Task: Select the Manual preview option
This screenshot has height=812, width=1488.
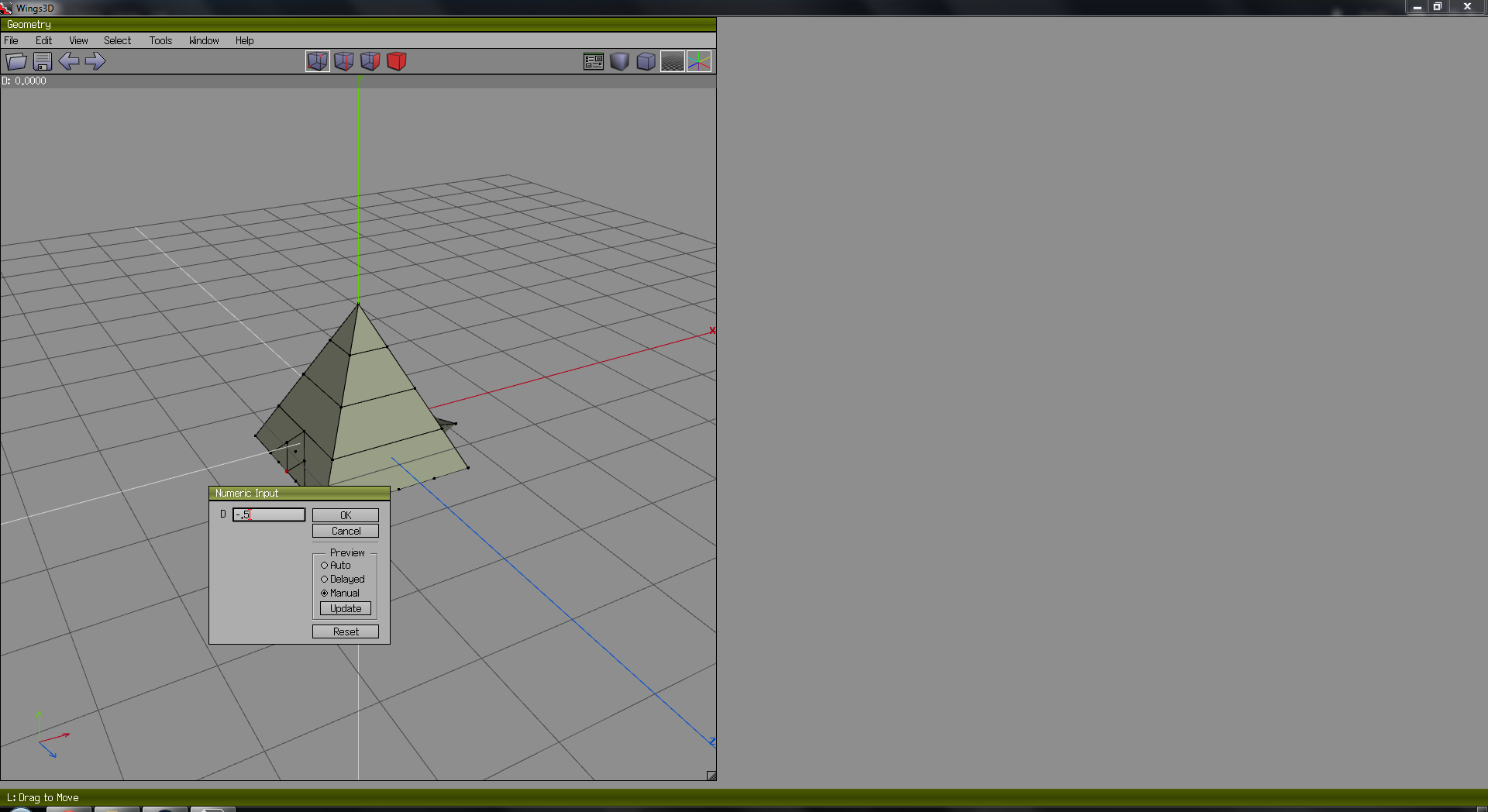Action: [x=340, y=594]
